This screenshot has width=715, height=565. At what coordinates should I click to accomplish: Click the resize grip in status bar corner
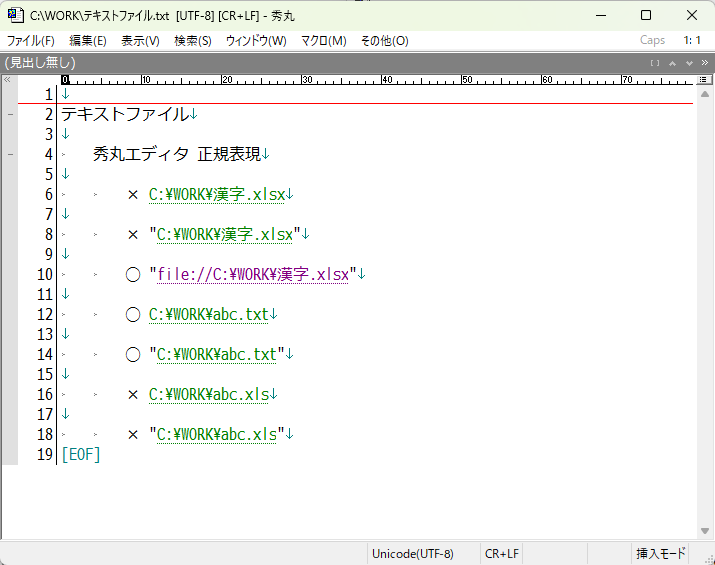click(x=706, y=556)
